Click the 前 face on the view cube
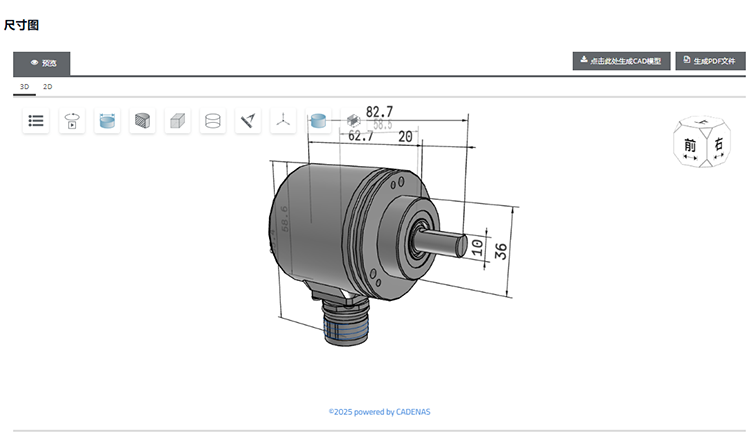Screen dimensions: 750x436 pyautogui.click(x=690, y=145)
